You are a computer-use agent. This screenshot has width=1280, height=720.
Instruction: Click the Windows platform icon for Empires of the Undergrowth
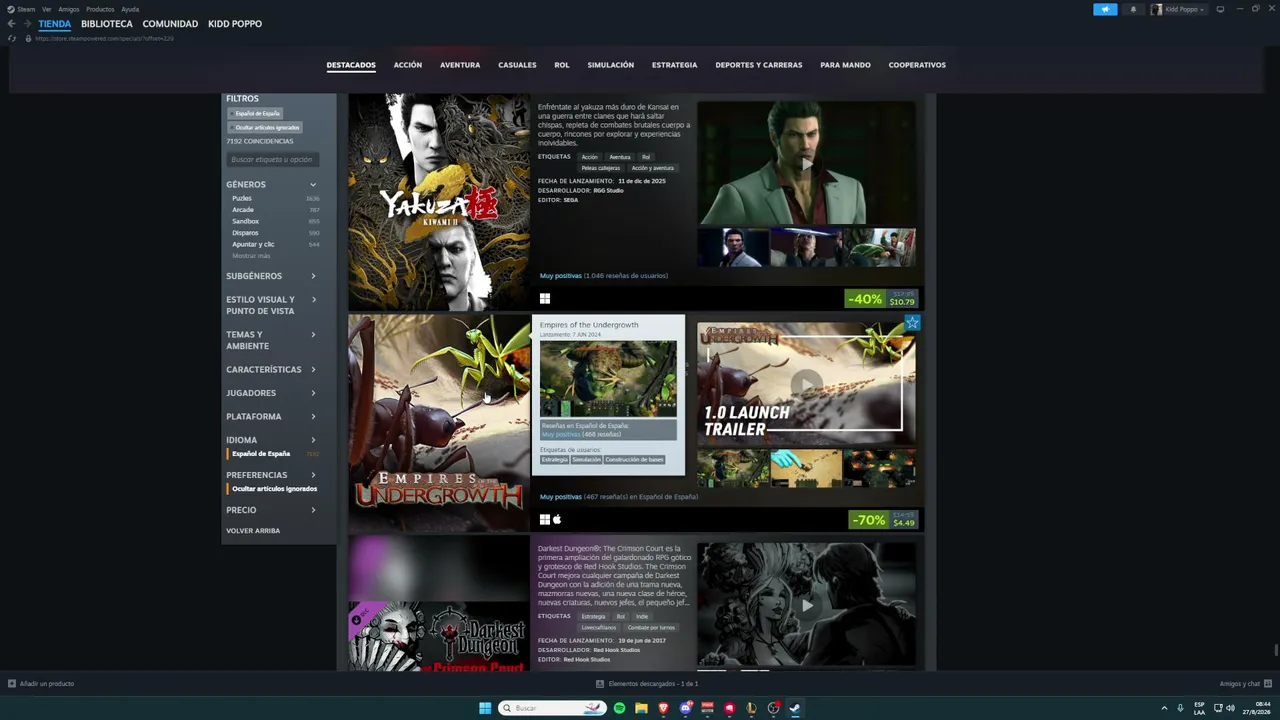545,519
